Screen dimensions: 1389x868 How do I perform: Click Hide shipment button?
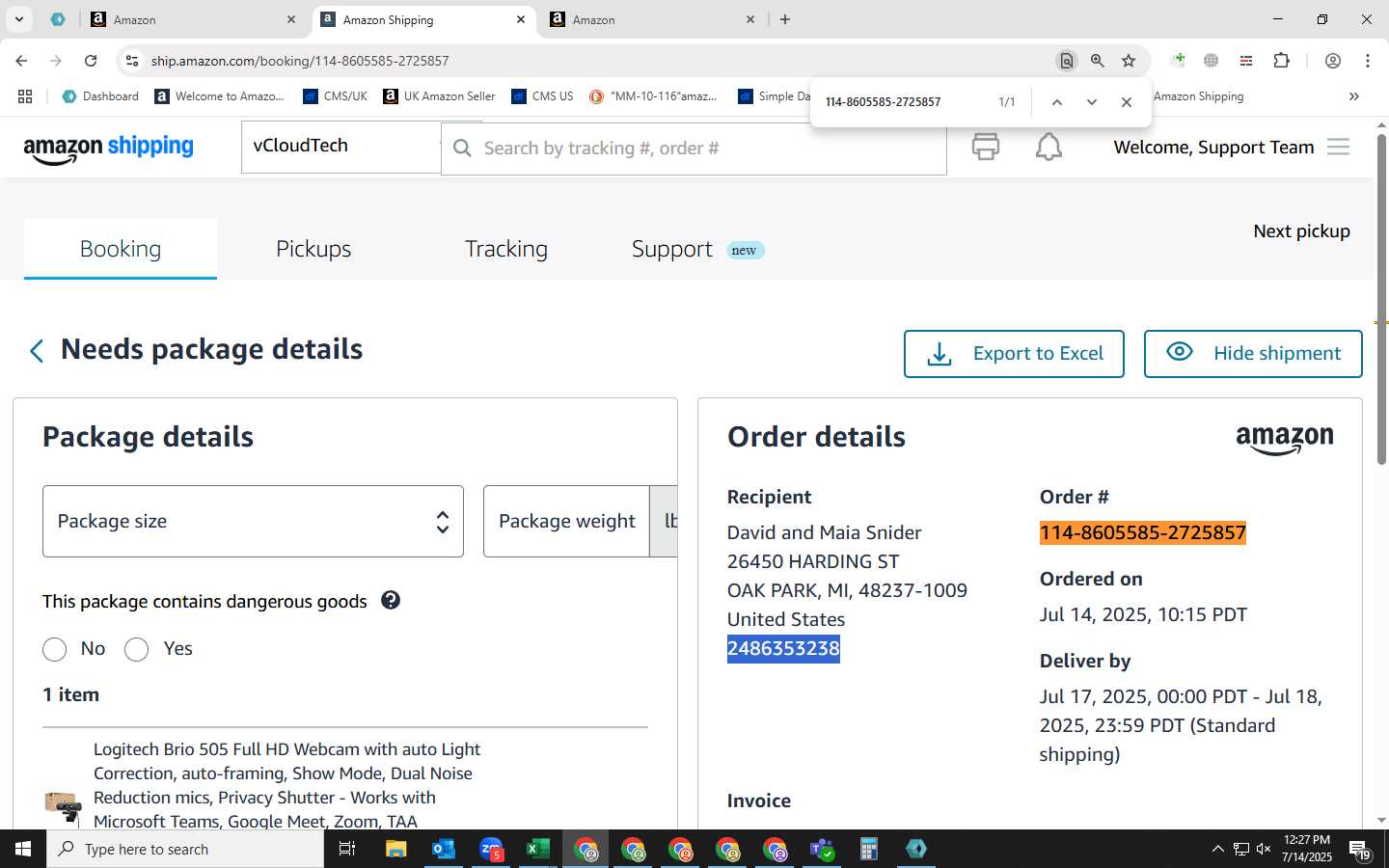(1253, 354)
